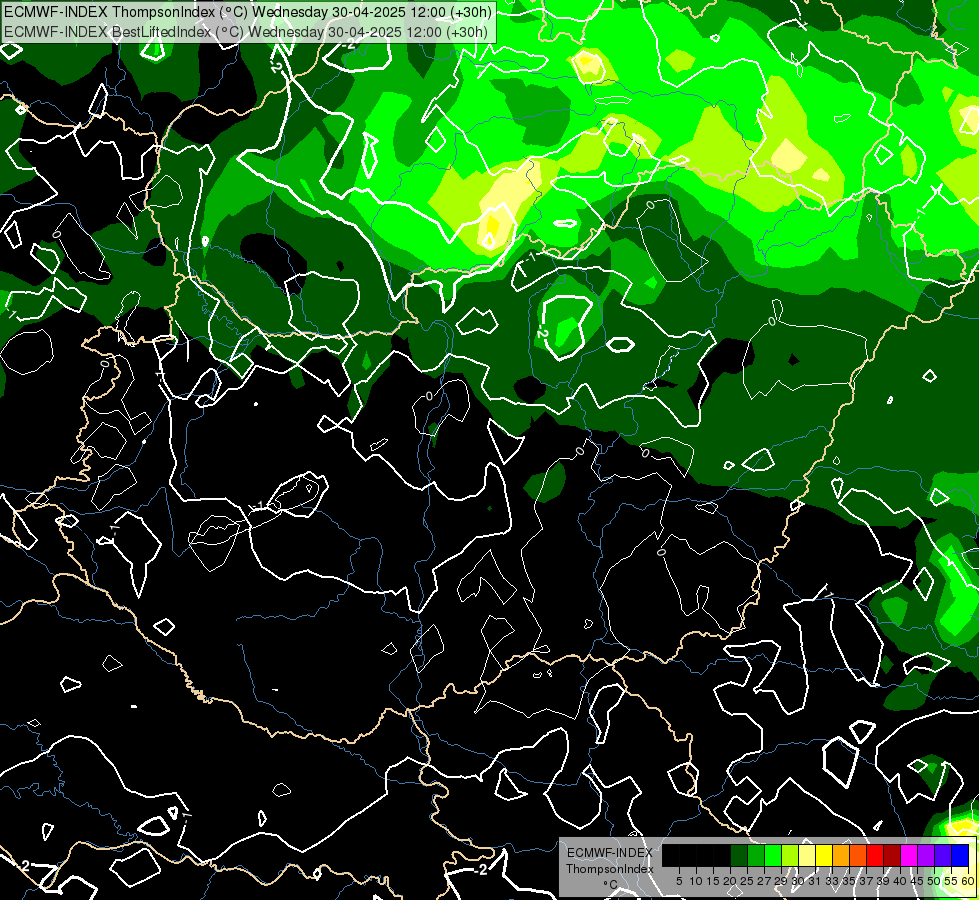Screen dimensions: 979x900
Task: Click the legend tick value '37'
Action: 866,881
